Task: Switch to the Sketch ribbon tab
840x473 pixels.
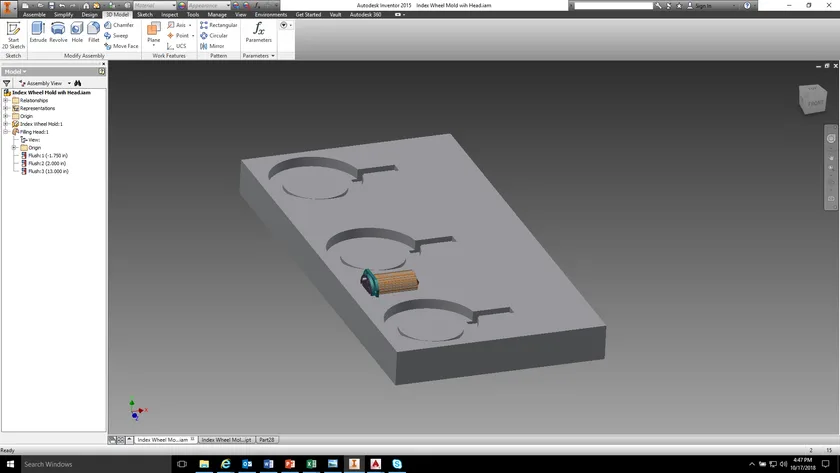Action: 145,14
